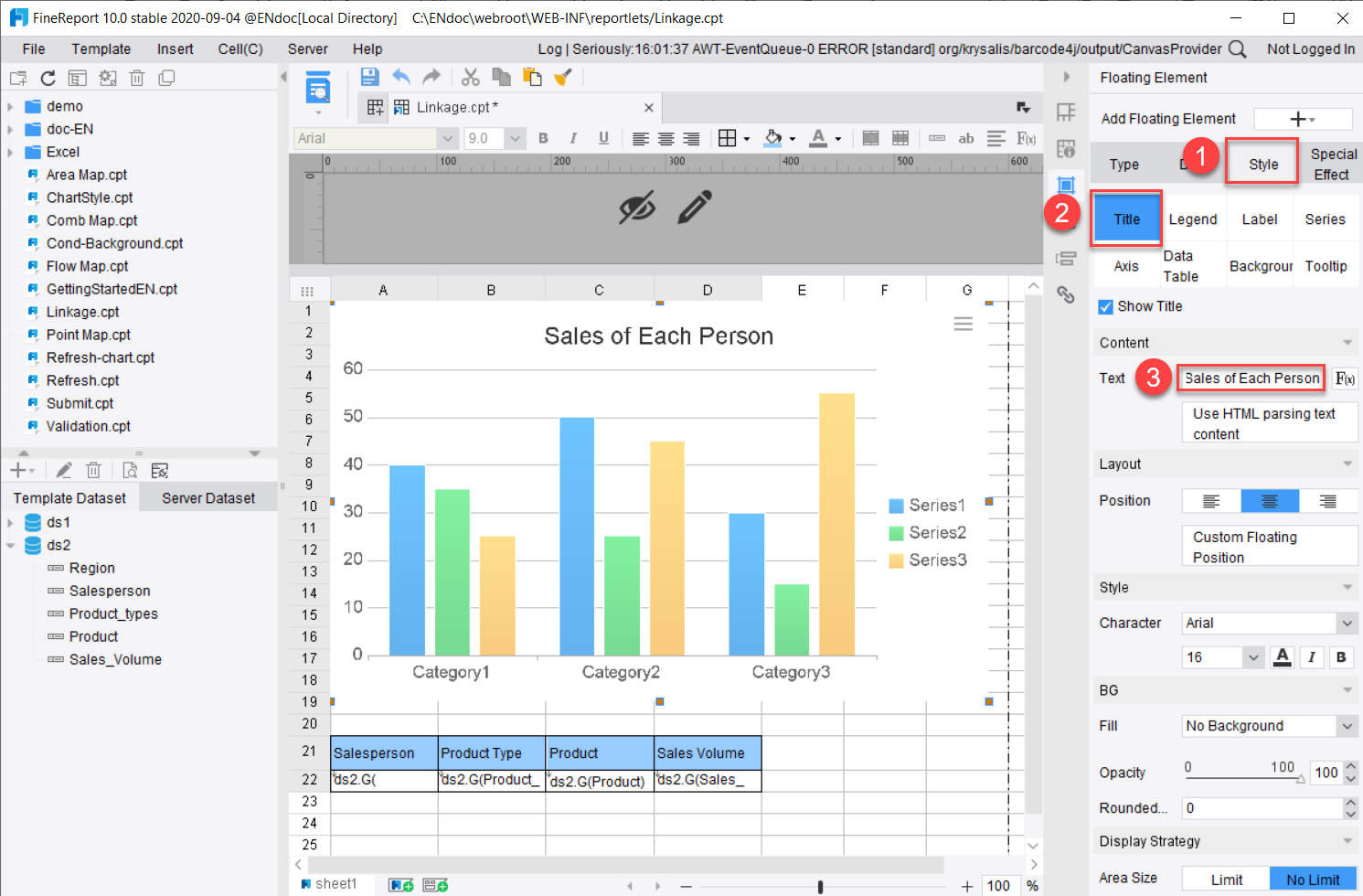Viewport: 1363px width, 896px height.
Task: Select the Legend style section
Action: [1192, 219]
